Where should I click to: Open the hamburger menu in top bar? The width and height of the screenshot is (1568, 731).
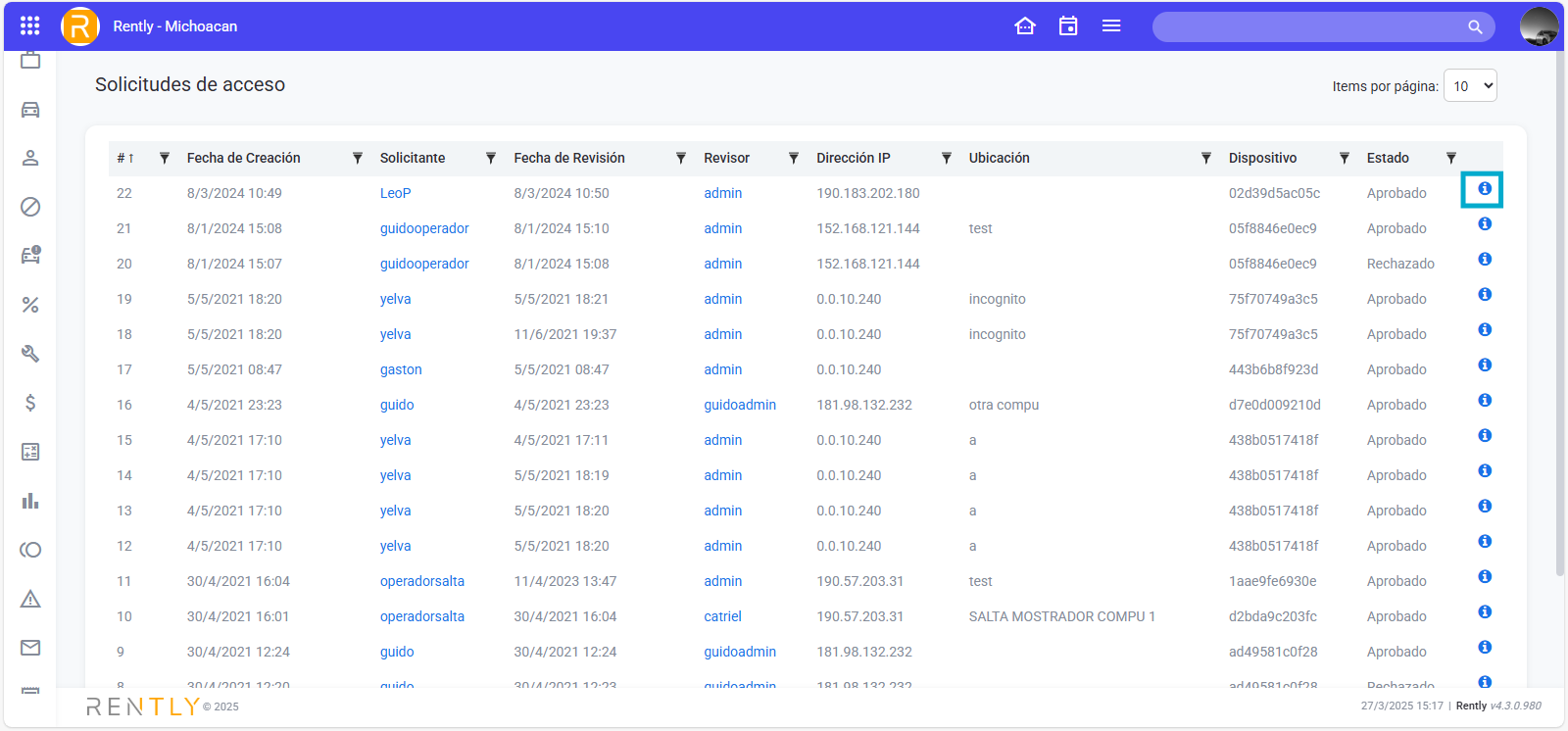tap(1111, 26)
